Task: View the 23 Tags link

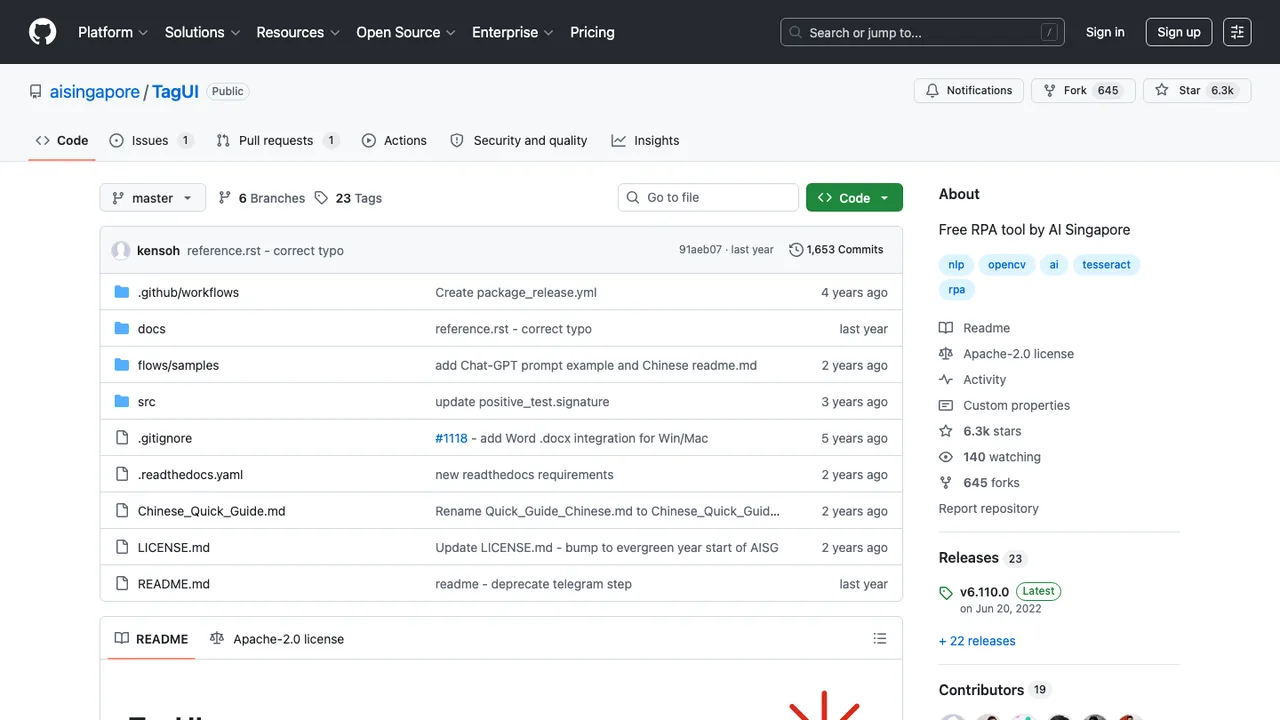Action: (x=348, y=198)
